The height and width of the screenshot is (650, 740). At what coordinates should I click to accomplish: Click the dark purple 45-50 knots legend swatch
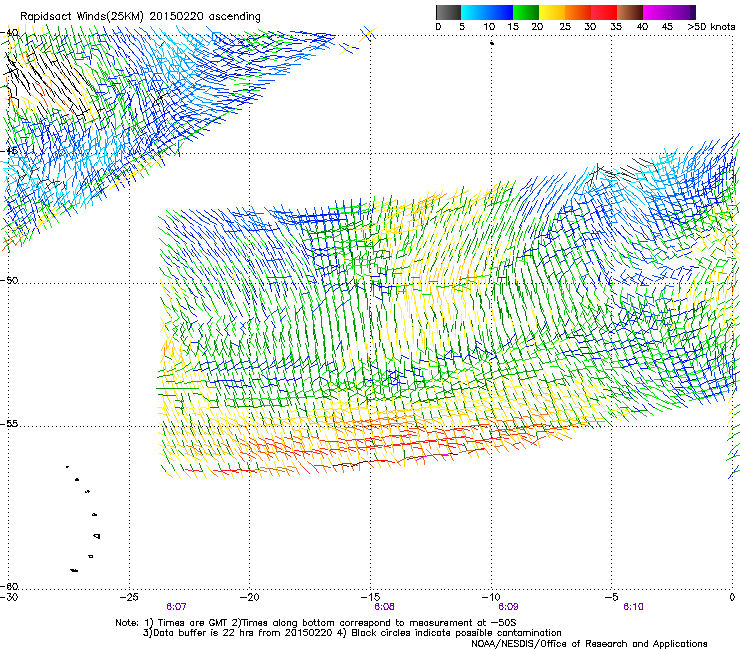[682, 12]
